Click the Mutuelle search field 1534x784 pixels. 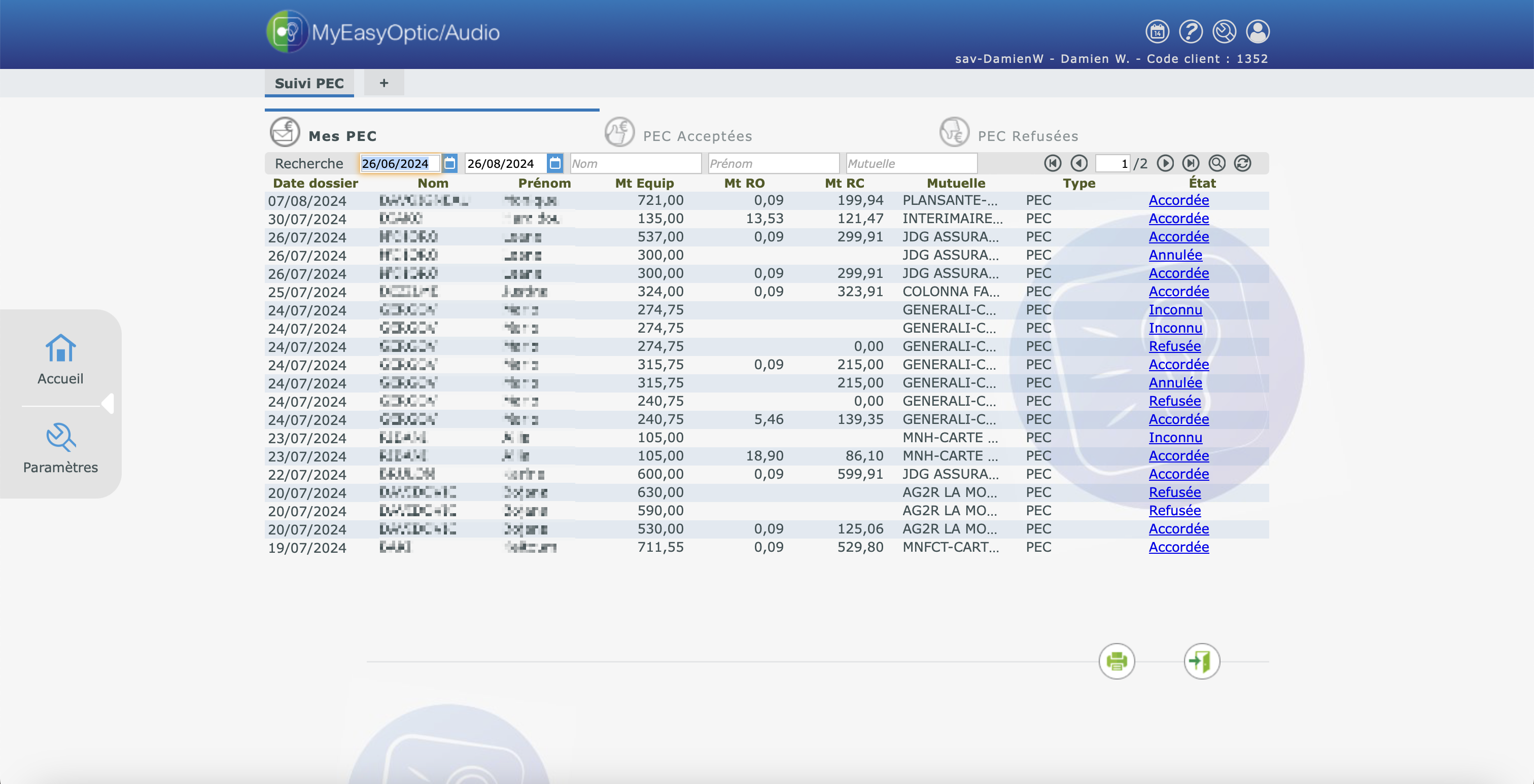[x=912, y=164]
